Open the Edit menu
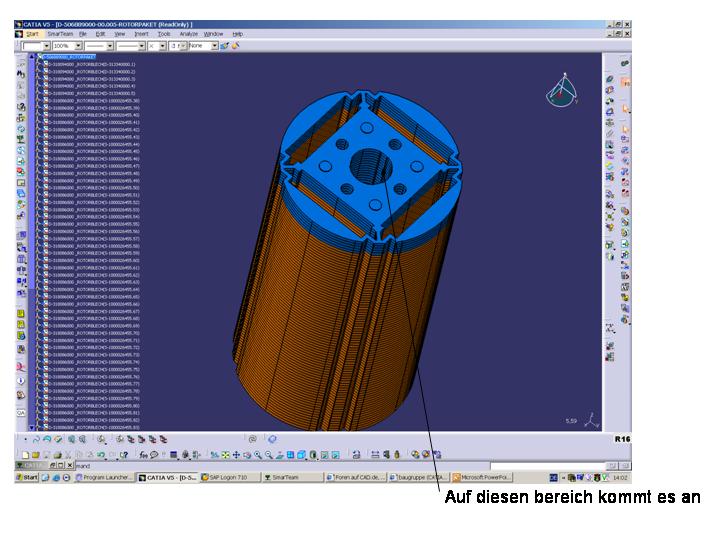The width and height of the screenshot is (720, 540). [100, 34]
